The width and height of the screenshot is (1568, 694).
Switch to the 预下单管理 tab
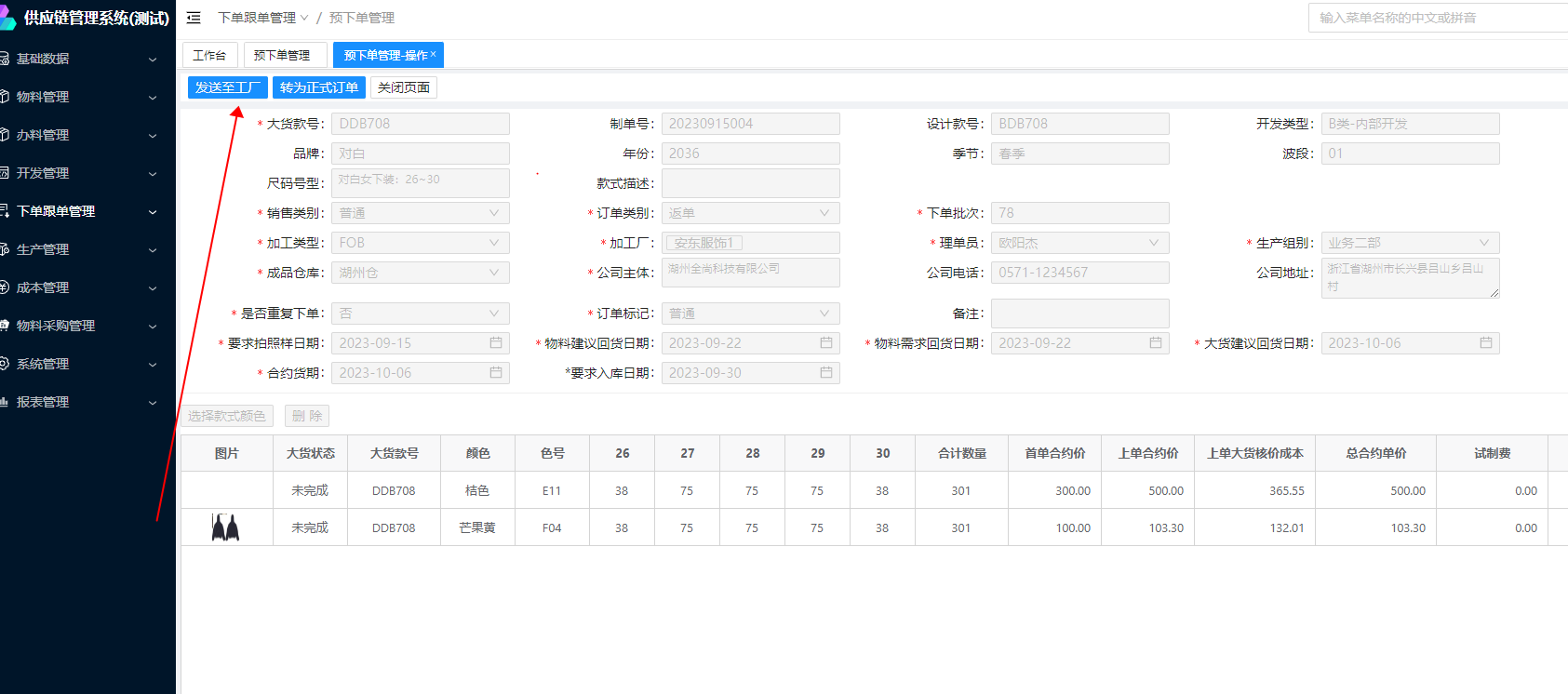(282, 56)
